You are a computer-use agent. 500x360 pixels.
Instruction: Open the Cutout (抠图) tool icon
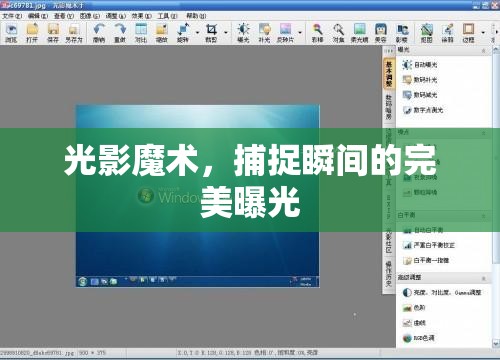(x=426, y=33)
